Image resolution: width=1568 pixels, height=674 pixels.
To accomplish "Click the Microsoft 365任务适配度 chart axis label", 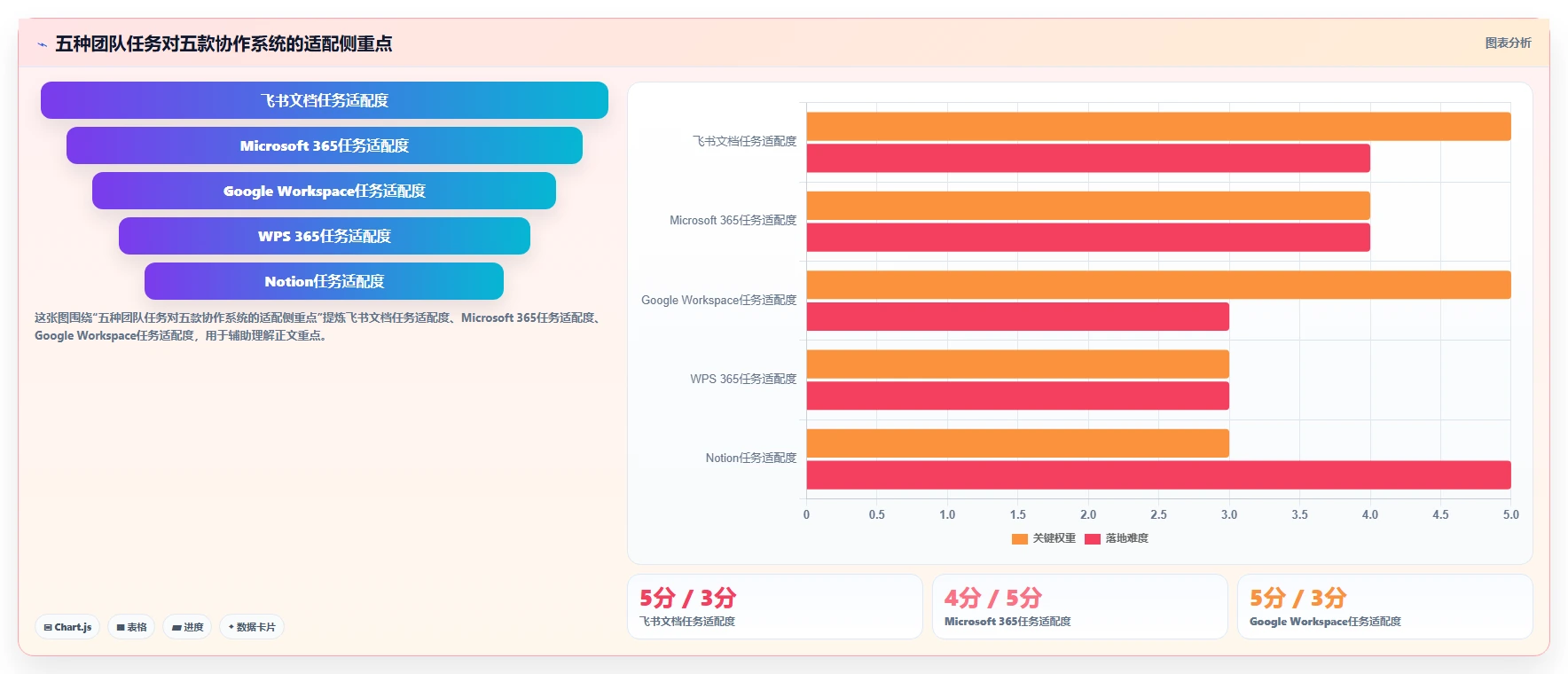I will coord(733,220).
